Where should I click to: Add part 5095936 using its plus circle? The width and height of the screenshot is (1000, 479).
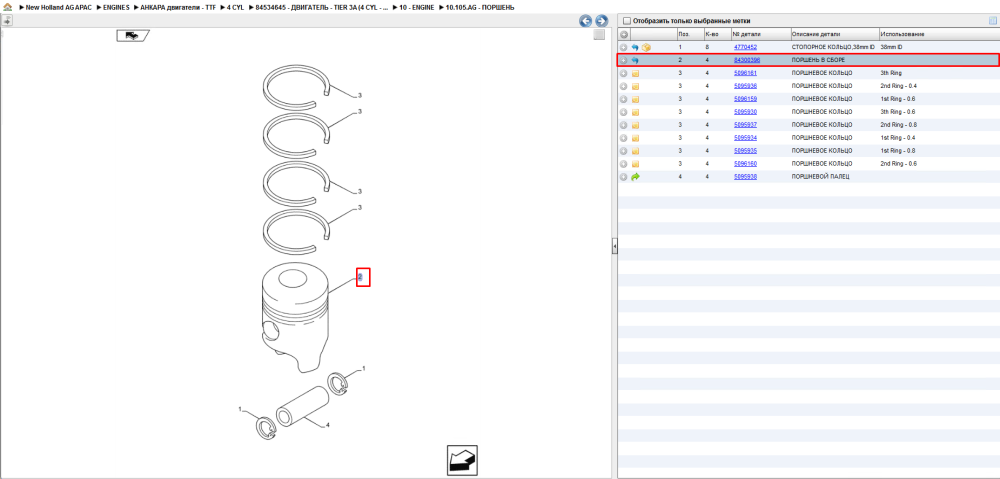click(x=624, y=86)
